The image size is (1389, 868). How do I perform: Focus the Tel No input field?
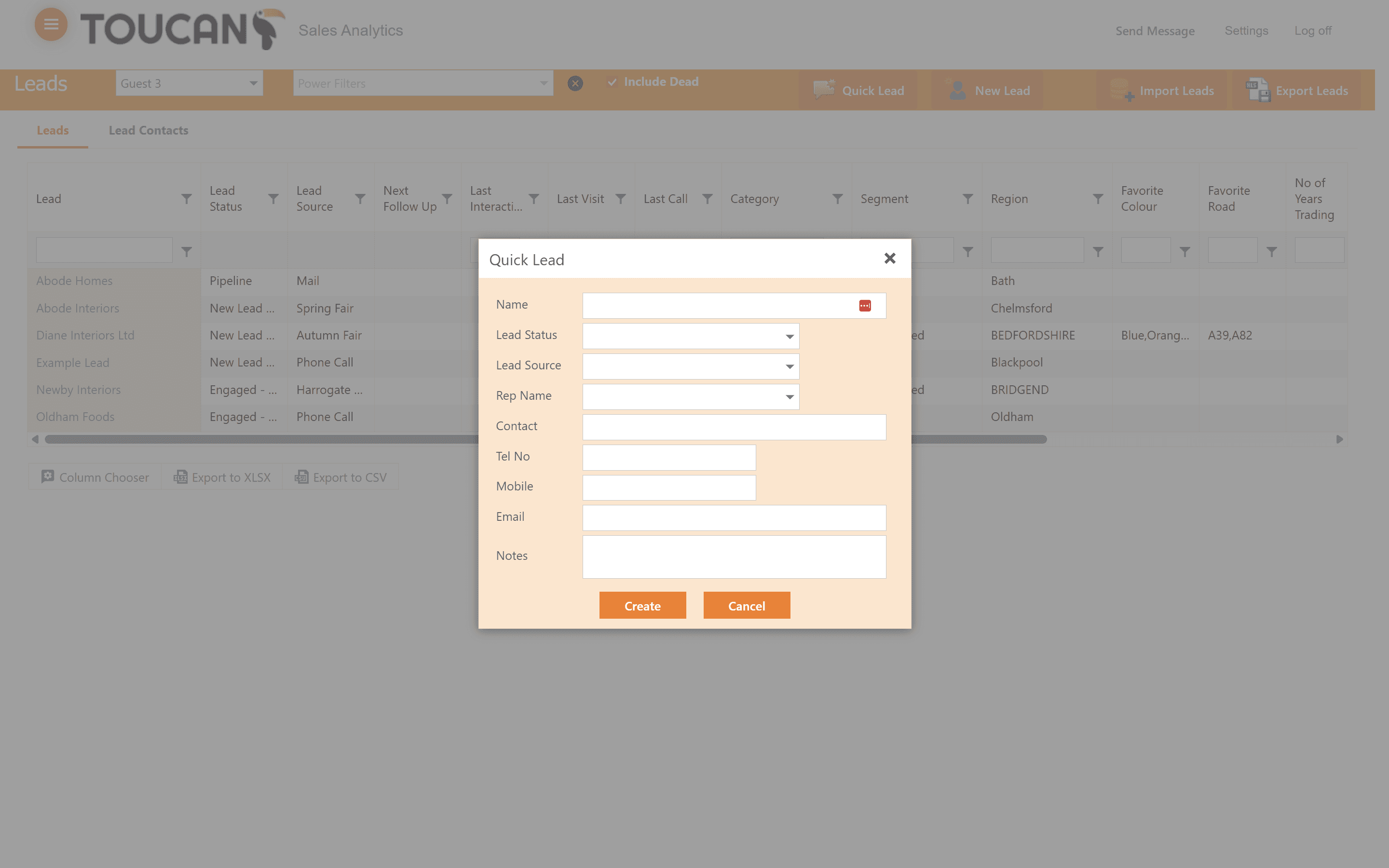[669, 458]
